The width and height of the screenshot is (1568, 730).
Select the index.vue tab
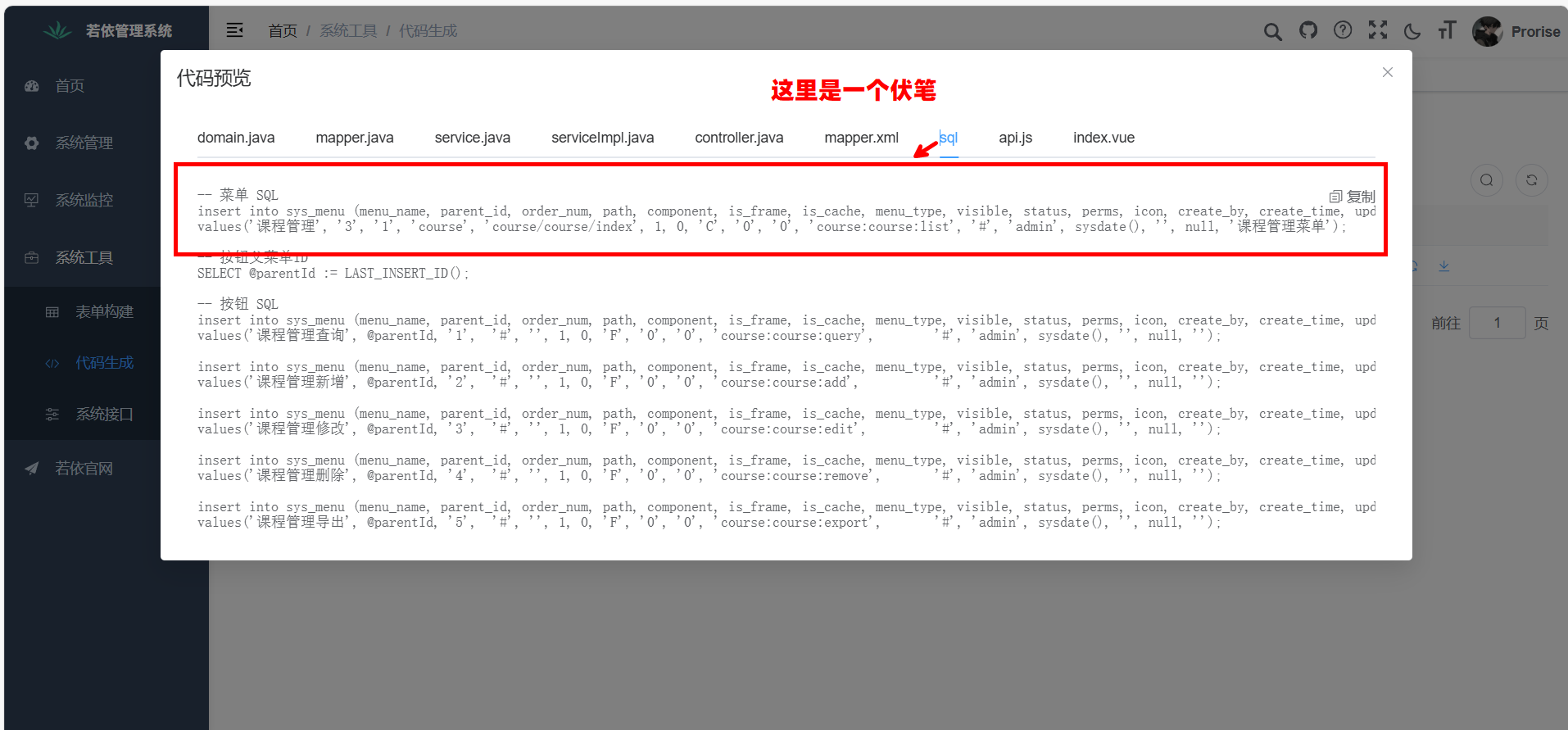point(1103,138)
